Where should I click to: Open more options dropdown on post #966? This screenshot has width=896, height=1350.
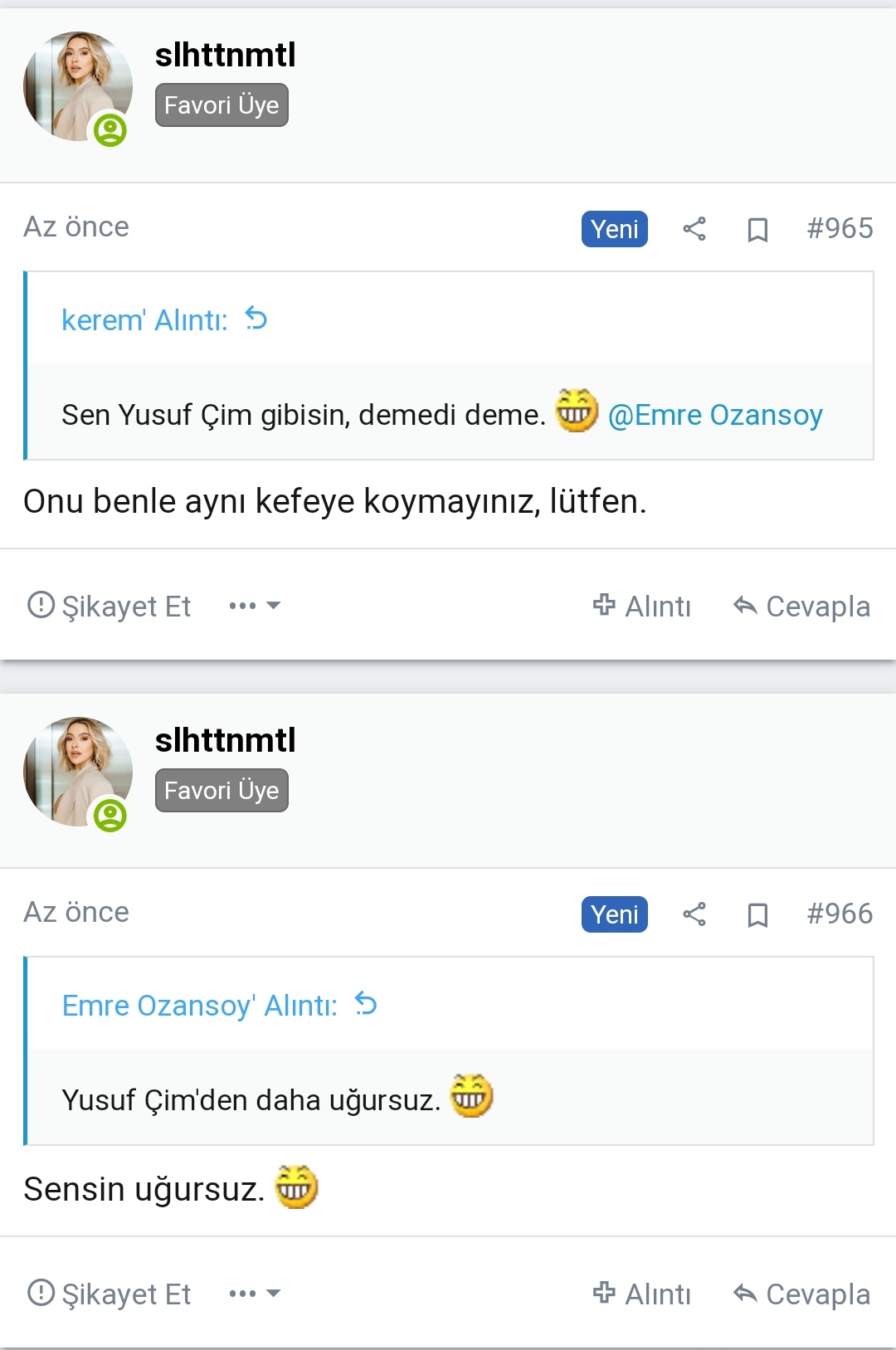click(x=255, y=1294)
